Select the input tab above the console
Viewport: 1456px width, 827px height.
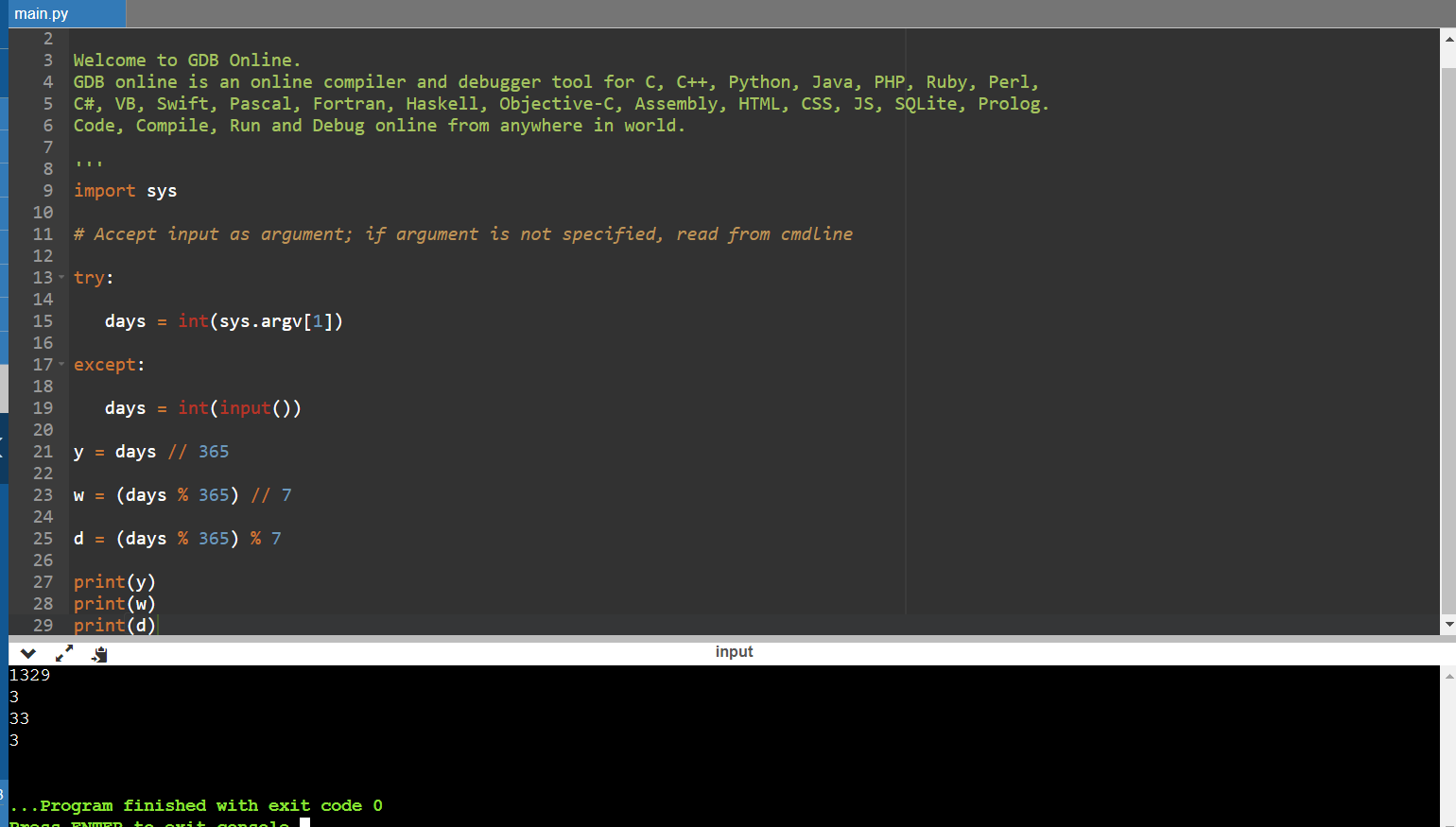tap(734, 652)
